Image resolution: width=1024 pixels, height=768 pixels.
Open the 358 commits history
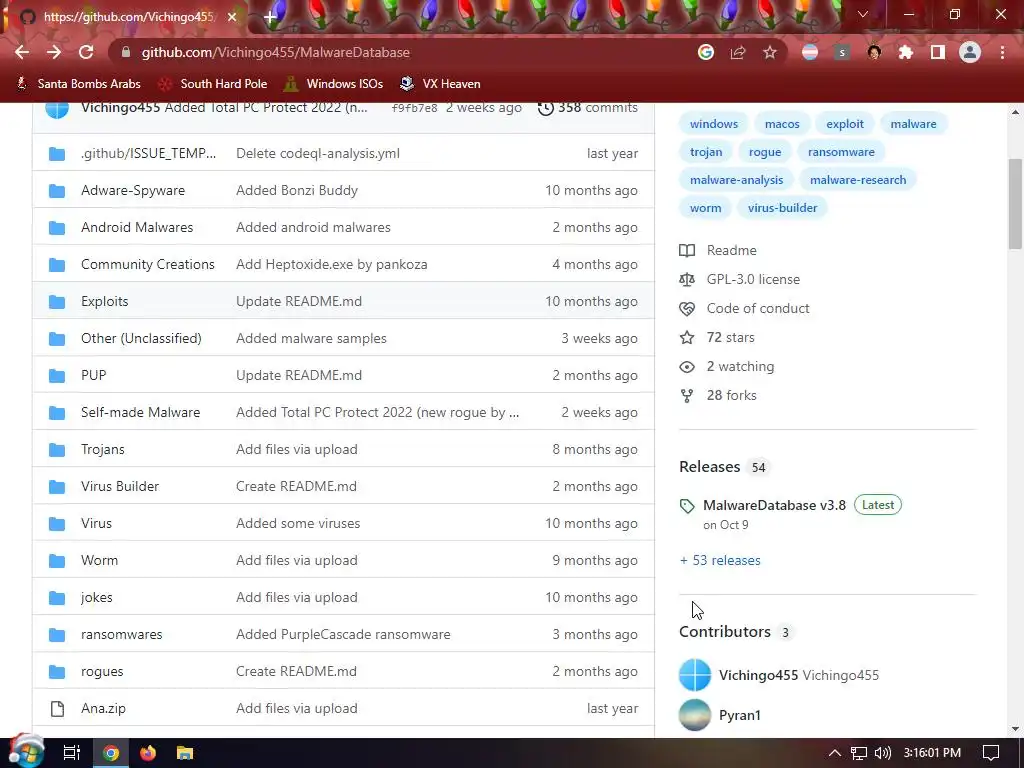click(588, 108)
